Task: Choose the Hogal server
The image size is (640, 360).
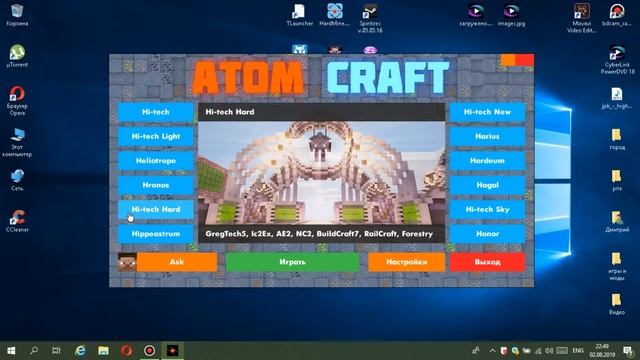Action: (487, 185)
